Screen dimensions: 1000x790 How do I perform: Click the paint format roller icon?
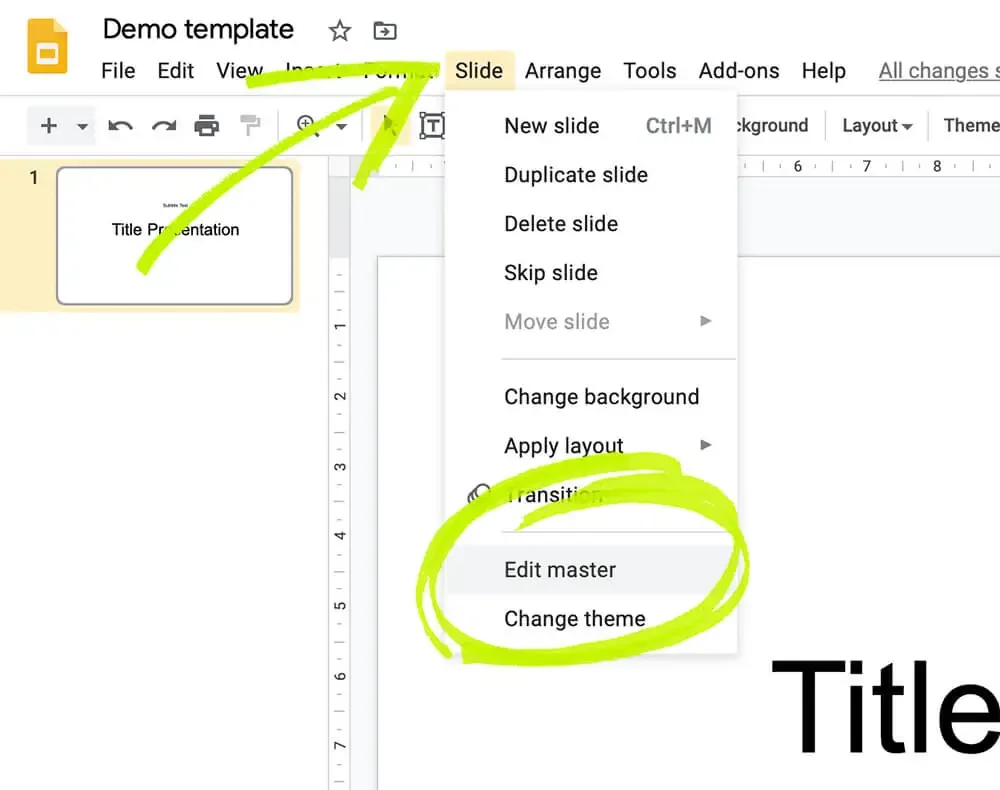(x=250, y=126)
